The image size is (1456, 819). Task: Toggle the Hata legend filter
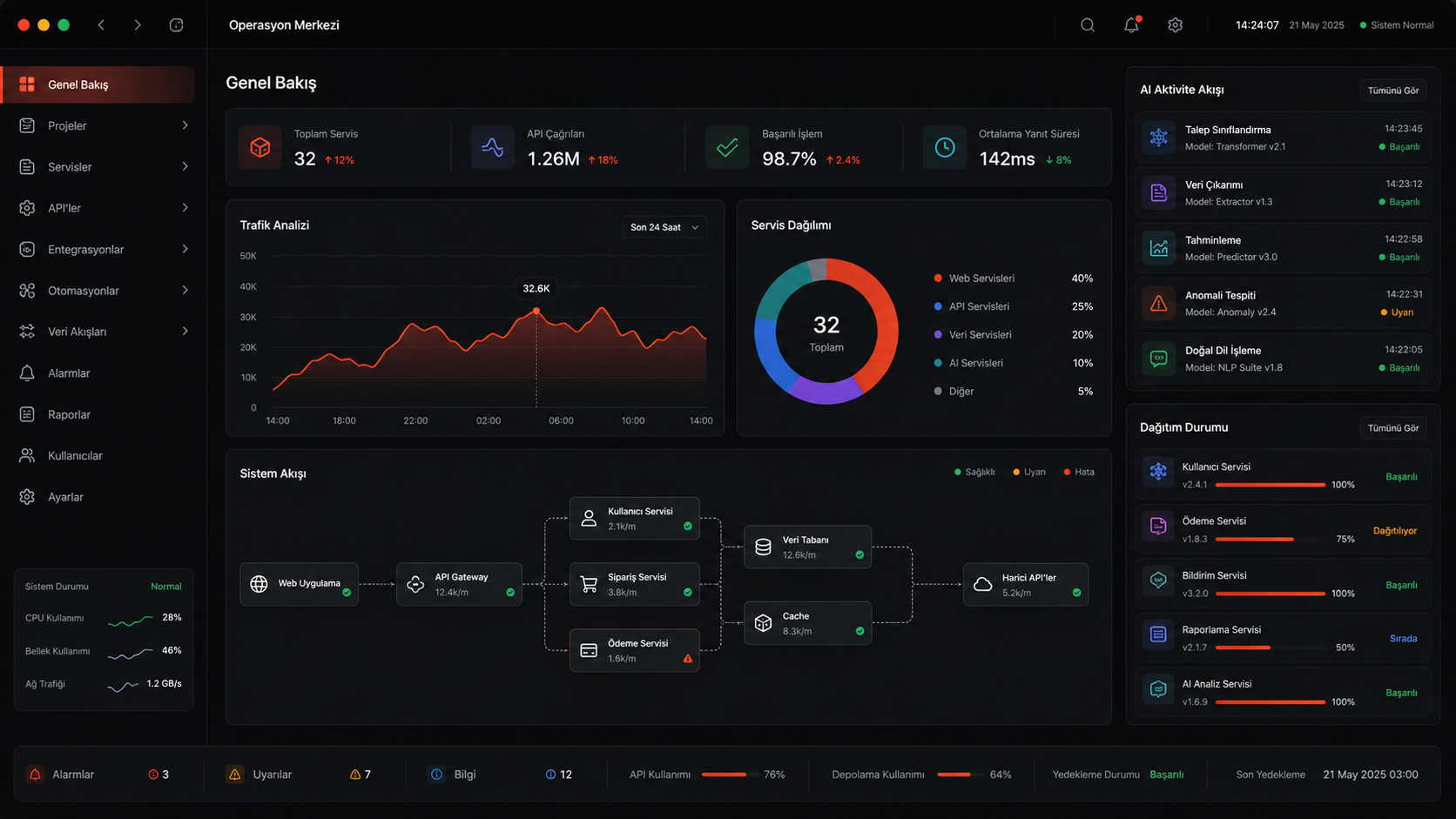coord(1079,472)
